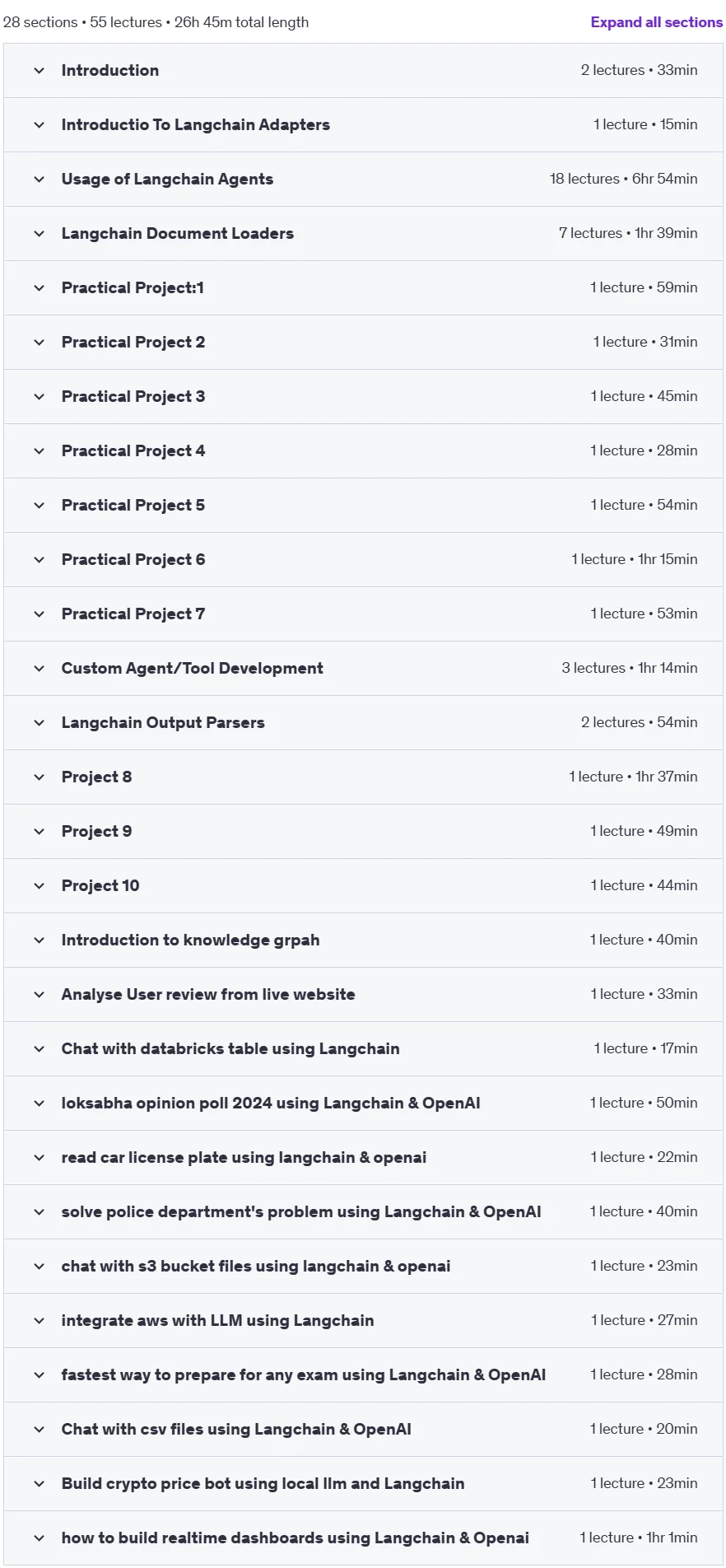Click the Langchain Output Parsers chevron
The image size is (726, 1568).
39,723
